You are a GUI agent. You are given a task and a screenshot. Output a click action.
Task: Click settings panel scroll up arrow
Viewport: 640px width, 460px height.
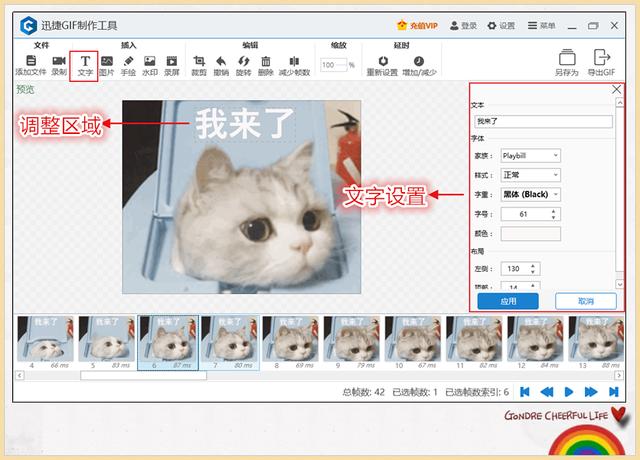tap(620, 102)
